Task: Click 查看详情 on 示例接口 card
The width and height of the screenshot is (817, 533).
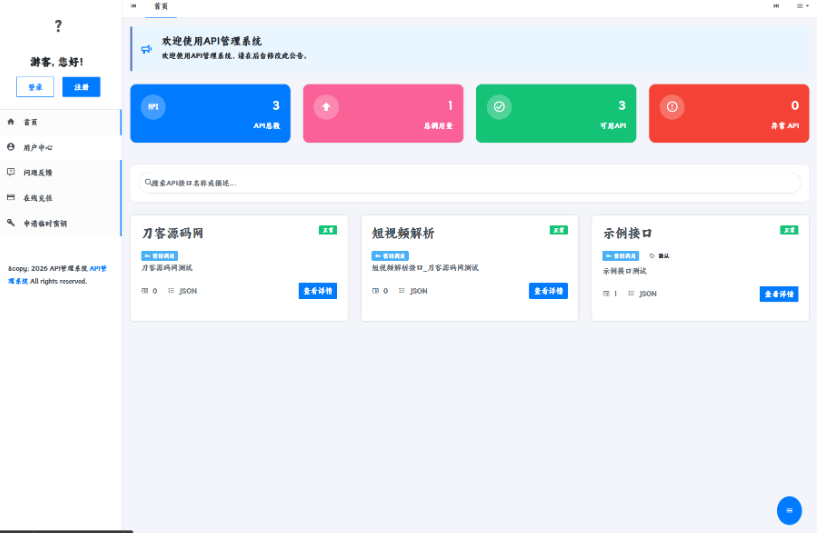Action: coord(779,294)
